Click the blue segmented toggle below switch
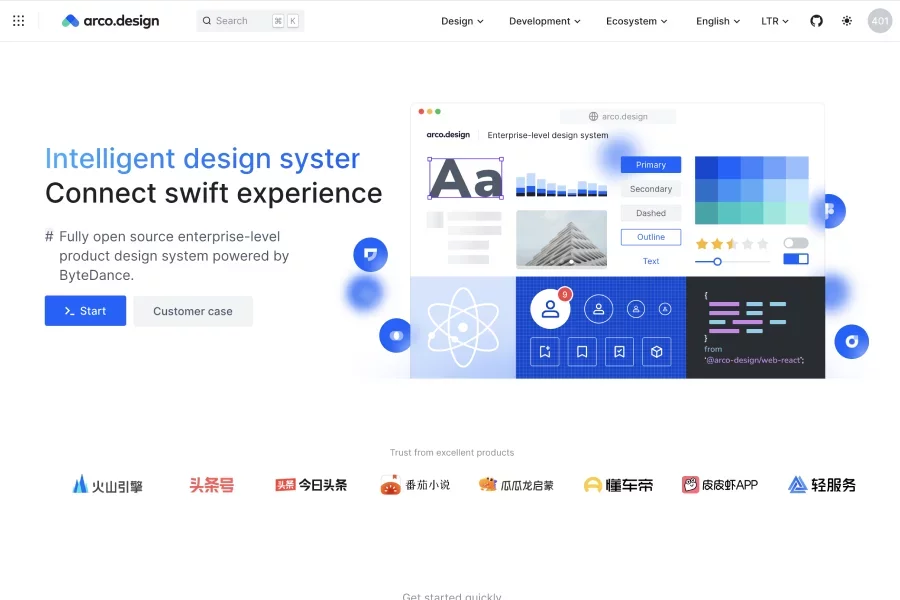The height and width of the screenshot is (600, 900). tap(796, 259)
